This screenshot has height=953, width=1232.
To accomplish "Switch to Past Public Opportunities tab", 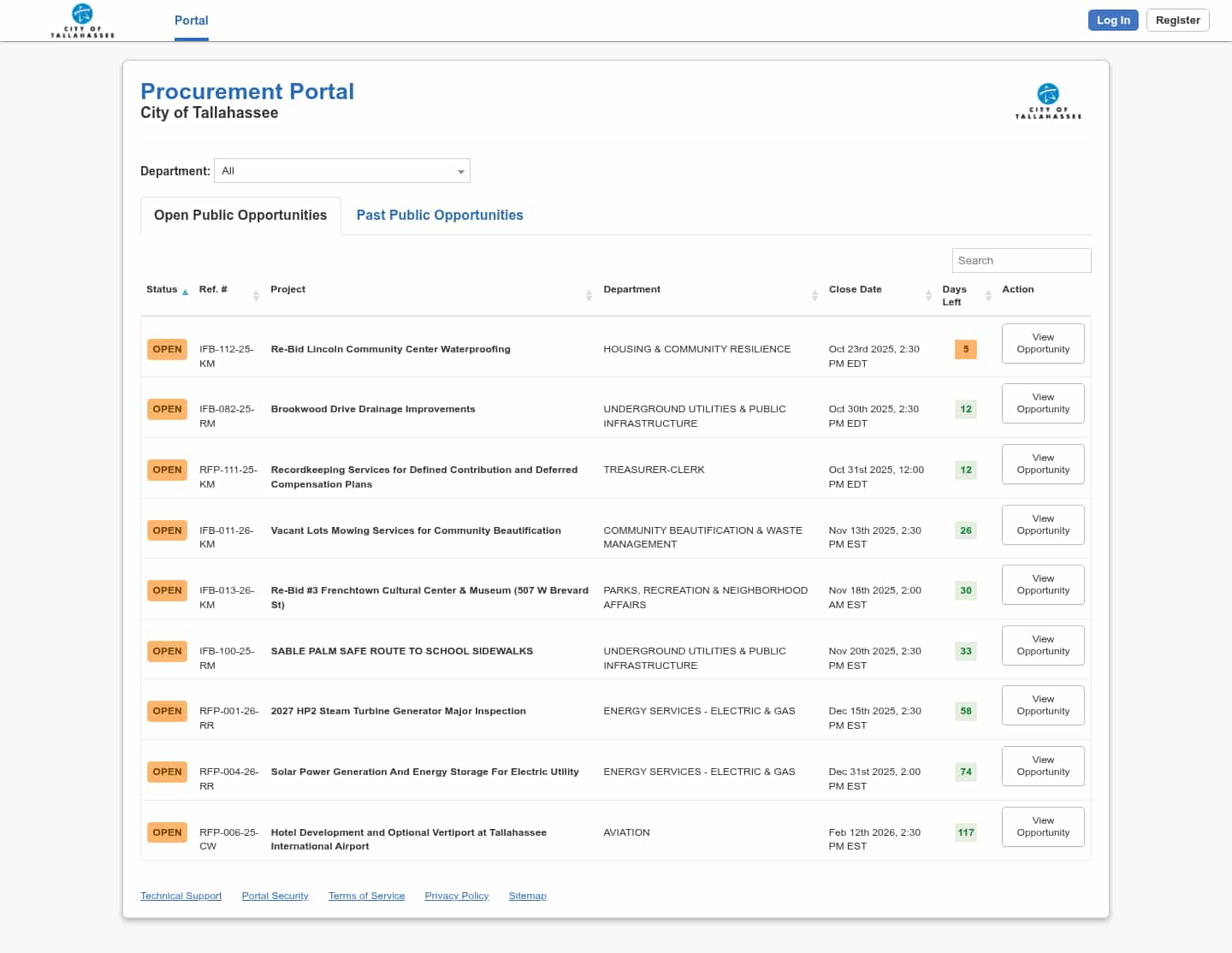I will (440, 216).
